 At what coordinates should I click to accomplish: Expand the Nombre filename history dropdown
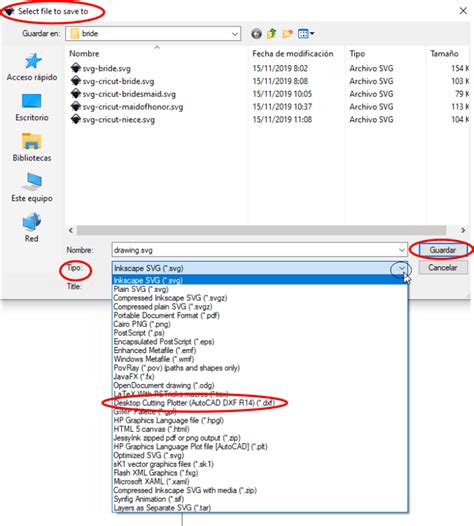point(402,250)
